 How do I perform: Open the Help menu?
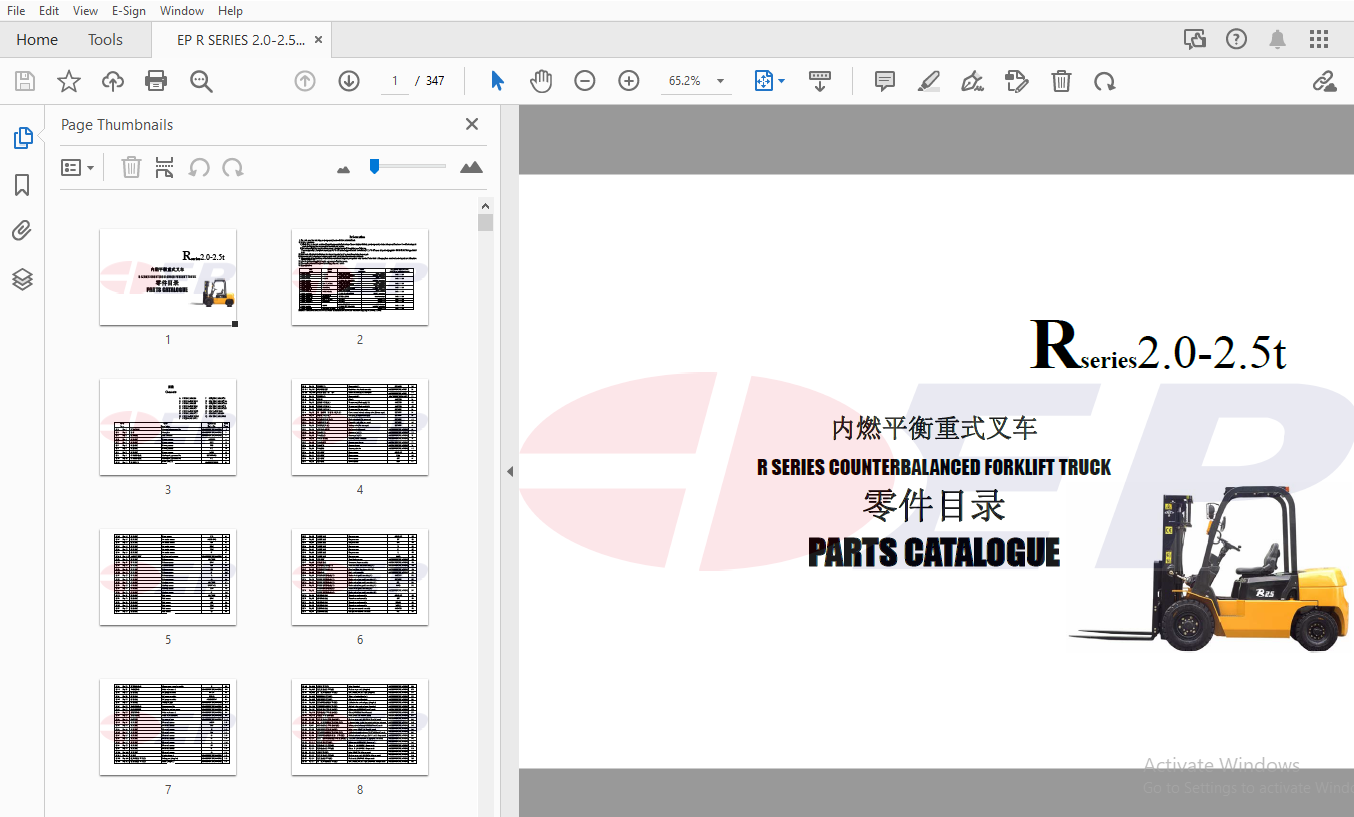tap(230, 10)
